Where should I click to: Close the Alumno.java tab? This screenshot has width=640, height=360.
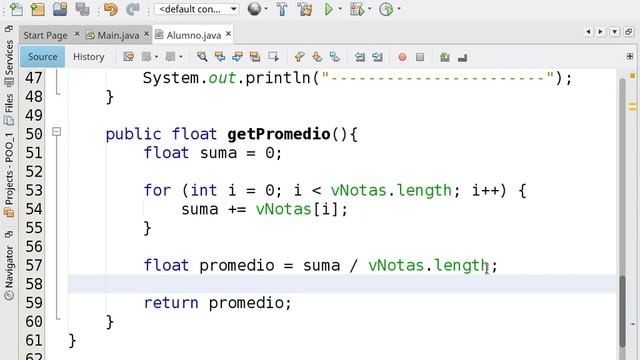click(x=229, y=34)
